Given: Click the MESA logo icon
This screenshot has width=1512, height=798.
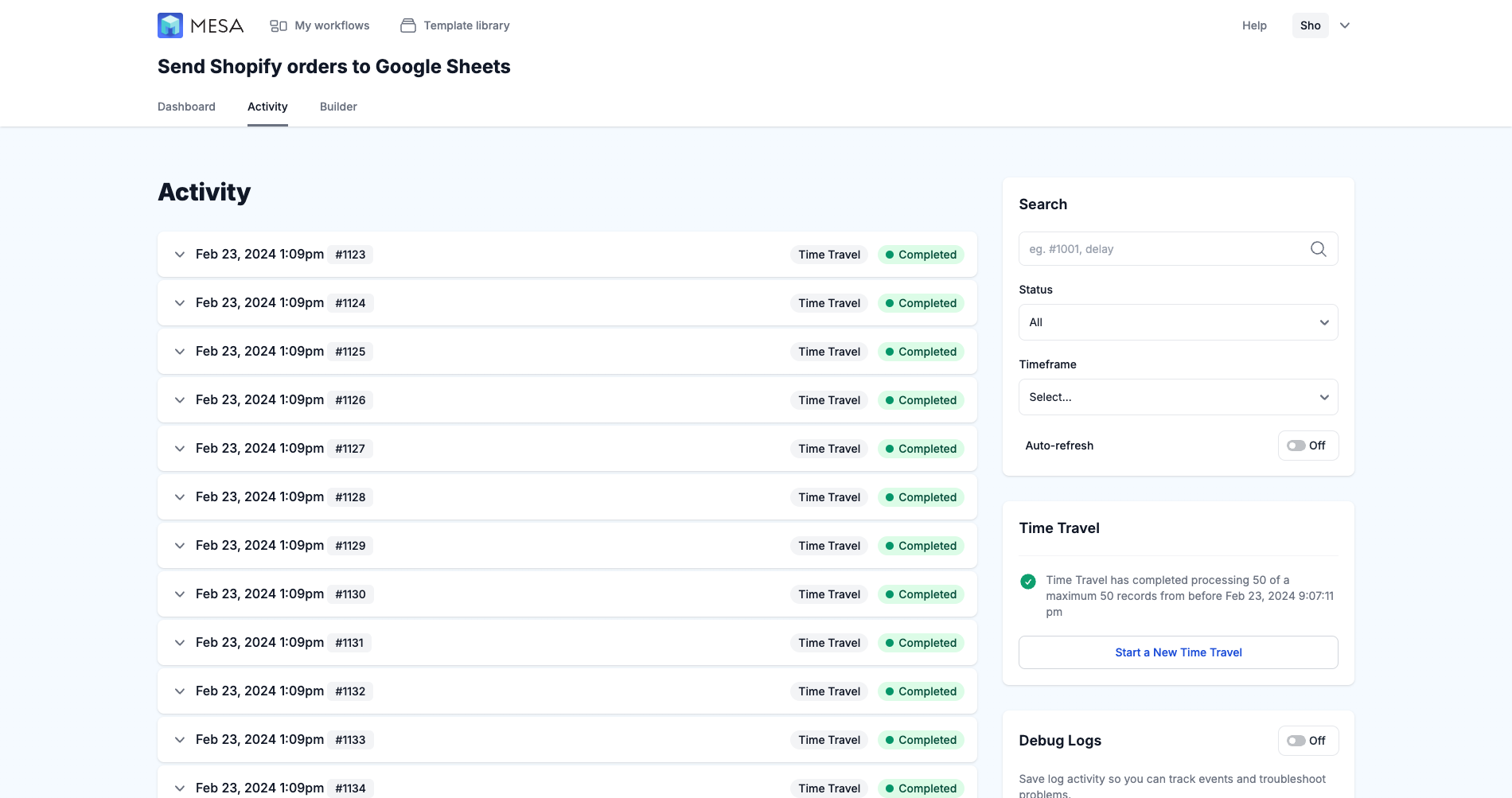Looking at the screenshot, I should pyautogui.click(x=170, y=25).
